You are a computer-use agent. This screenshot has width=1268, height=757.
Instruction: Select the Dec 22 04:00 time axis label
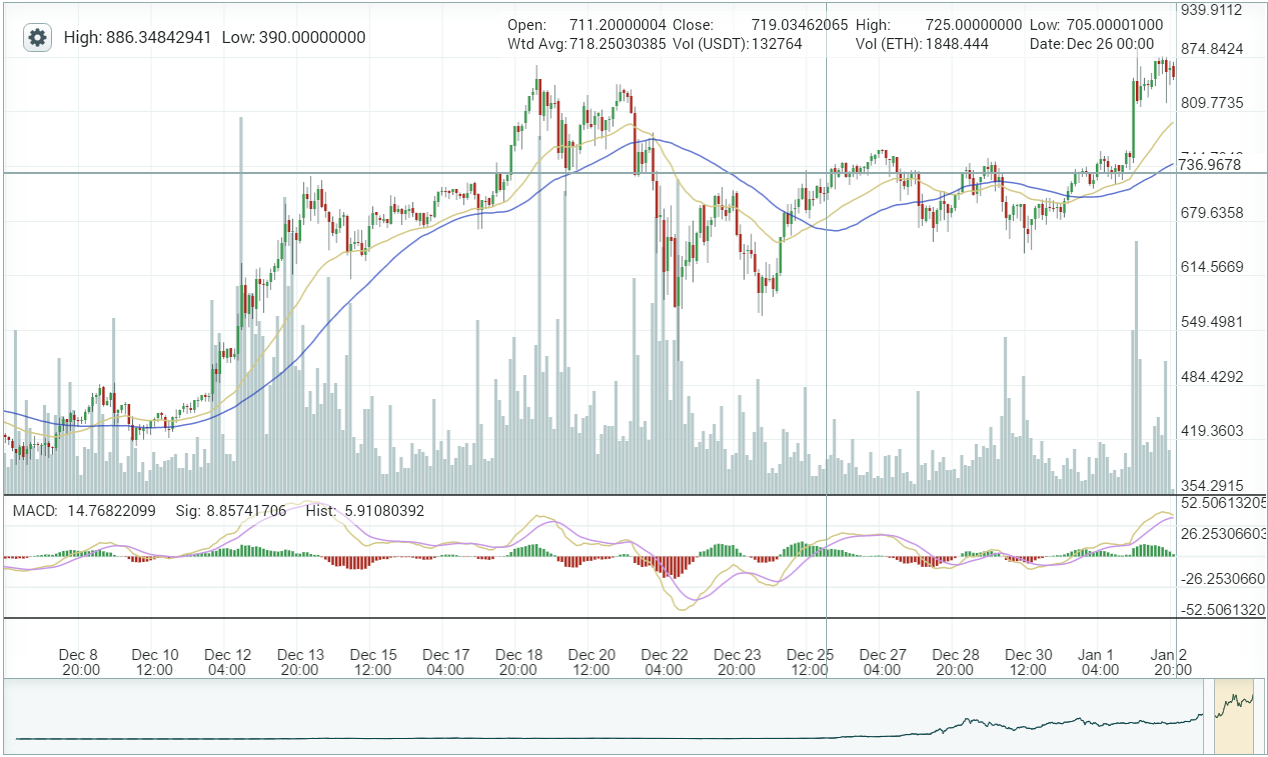(x=665, y=662)
